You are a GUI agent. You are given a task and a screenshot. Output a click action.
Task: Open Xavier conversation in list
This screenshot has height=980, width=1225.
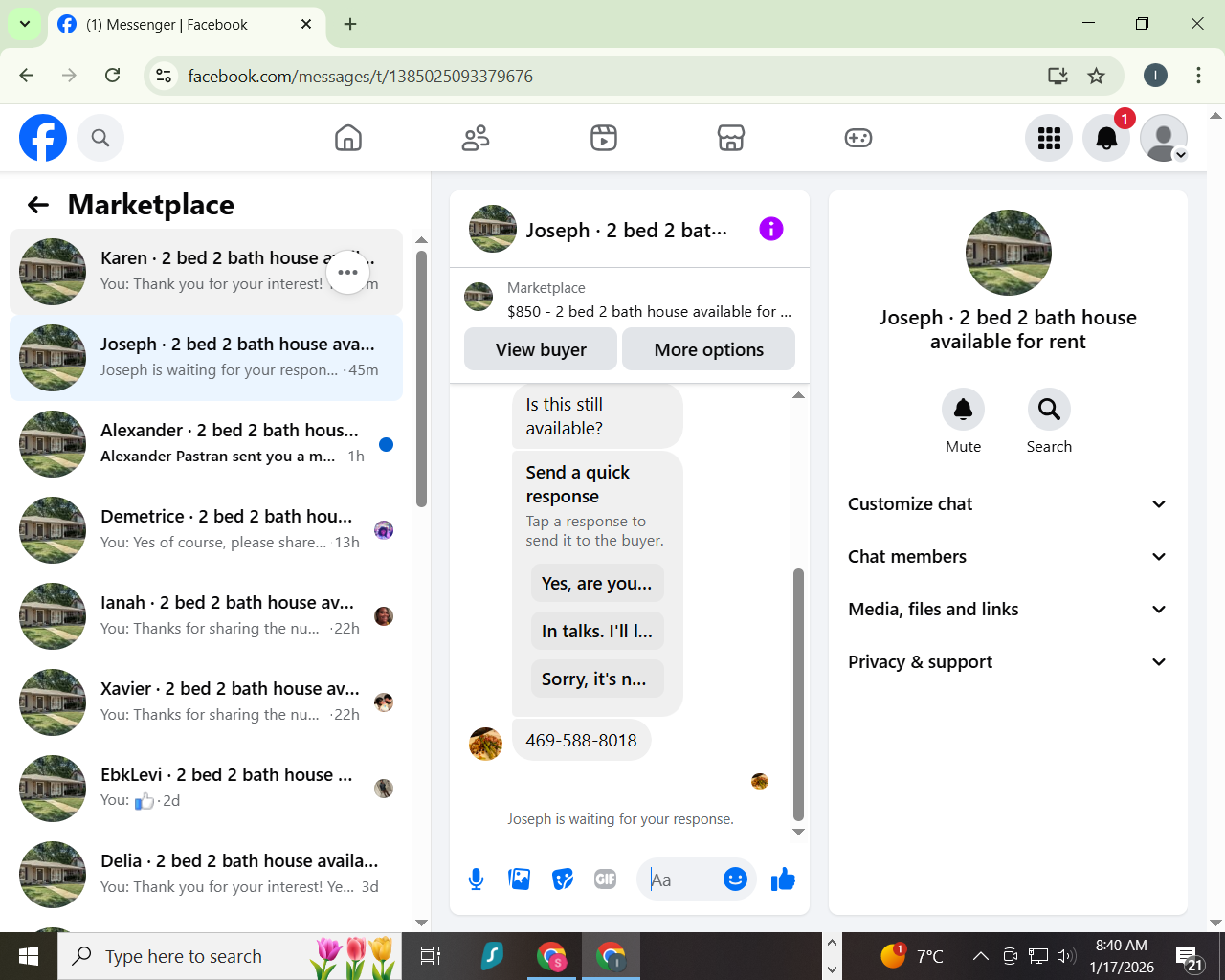[x=206, y=702]
